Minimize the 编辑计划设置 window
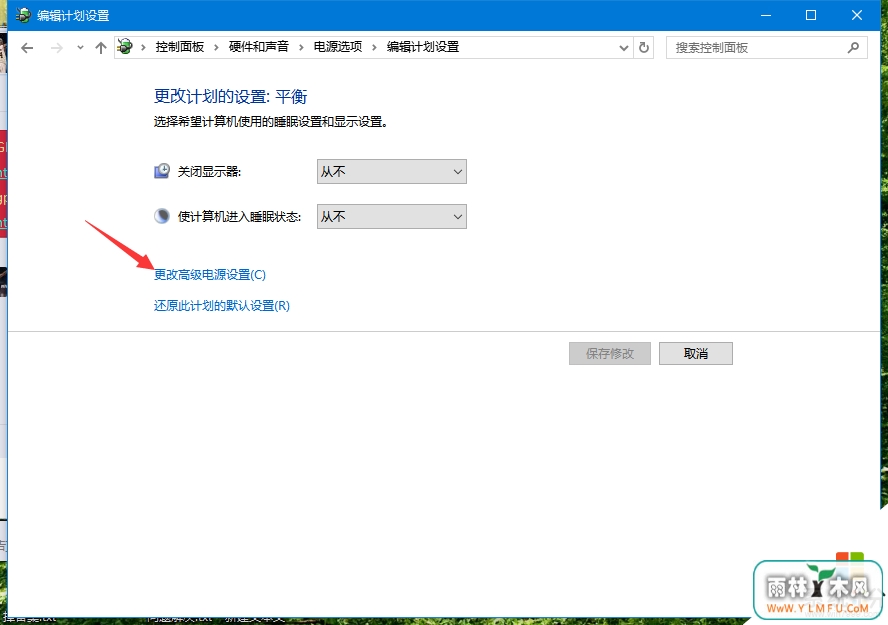The height and width of the screenshot is (625, 888). 766,15
